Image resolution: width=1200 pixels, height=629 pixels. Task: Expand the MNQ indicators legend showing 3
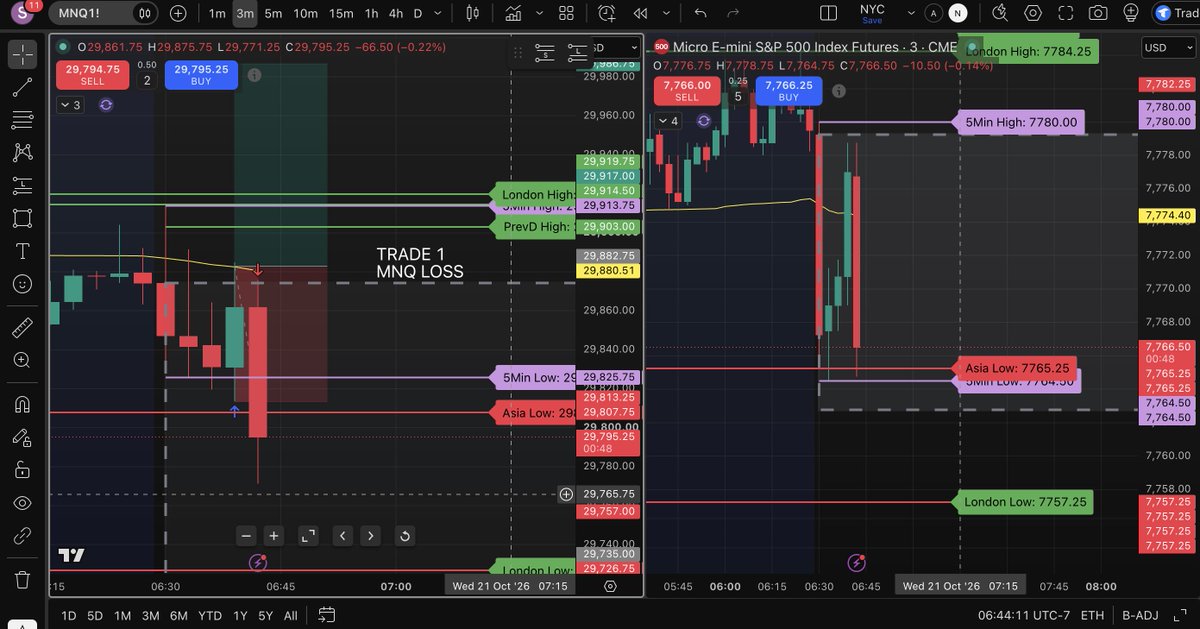(x=71, y=104)
